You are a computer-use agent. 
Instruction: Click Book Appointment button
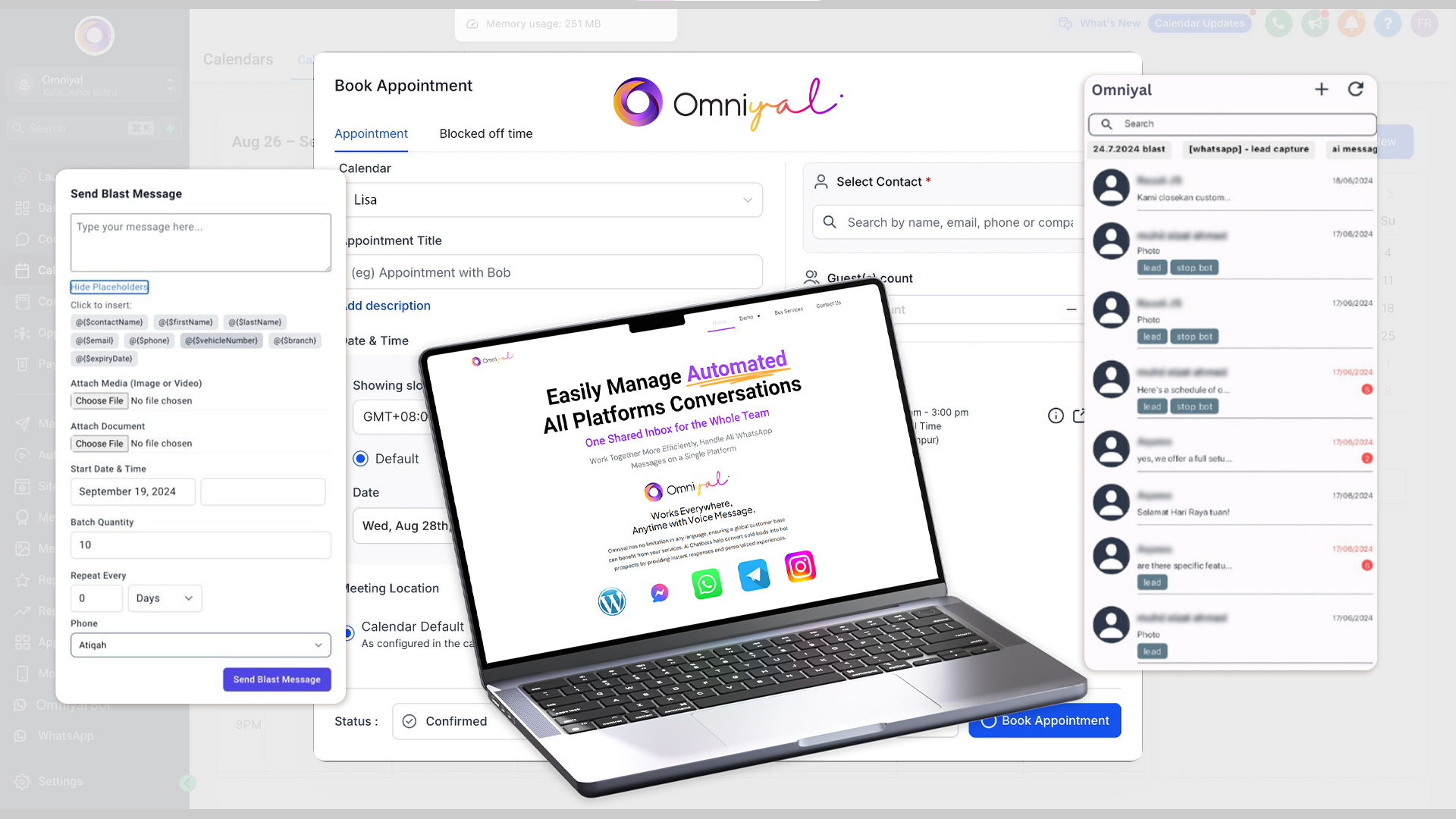pyautogui.click(x=1044, y=720)
